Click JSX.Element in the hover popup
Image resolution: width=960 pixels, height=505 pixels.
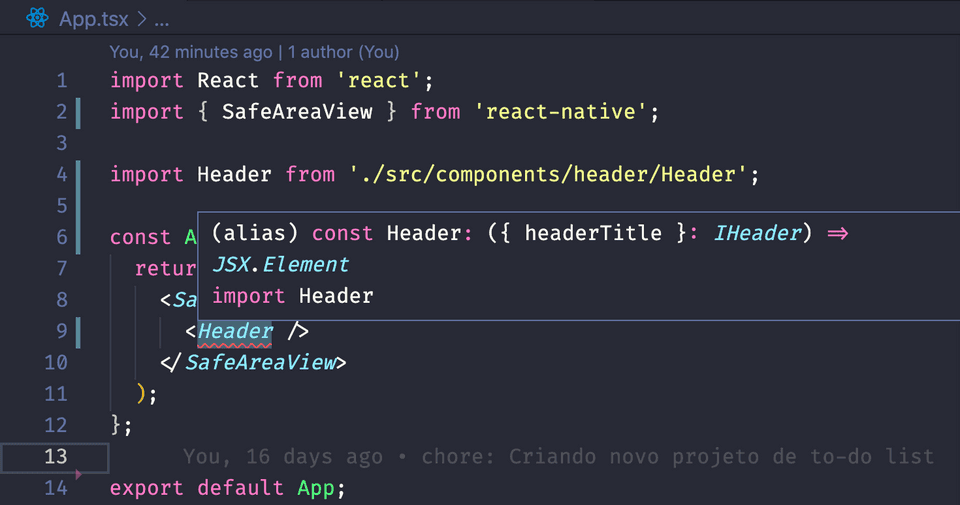tap(280, 265)
